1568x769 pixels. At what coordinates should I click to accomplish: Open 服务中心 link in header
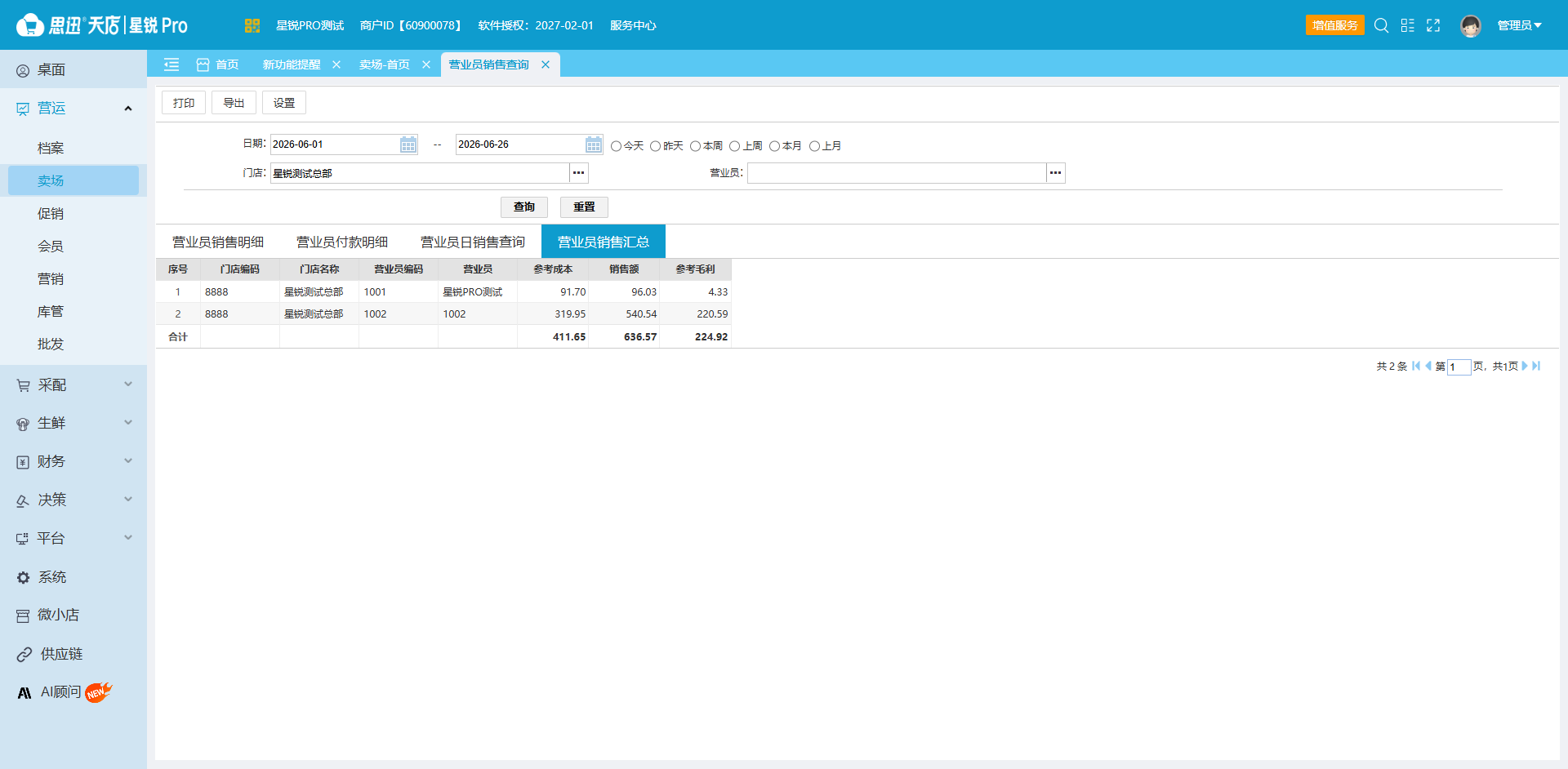pyautogui.click(x=633, y=25)
